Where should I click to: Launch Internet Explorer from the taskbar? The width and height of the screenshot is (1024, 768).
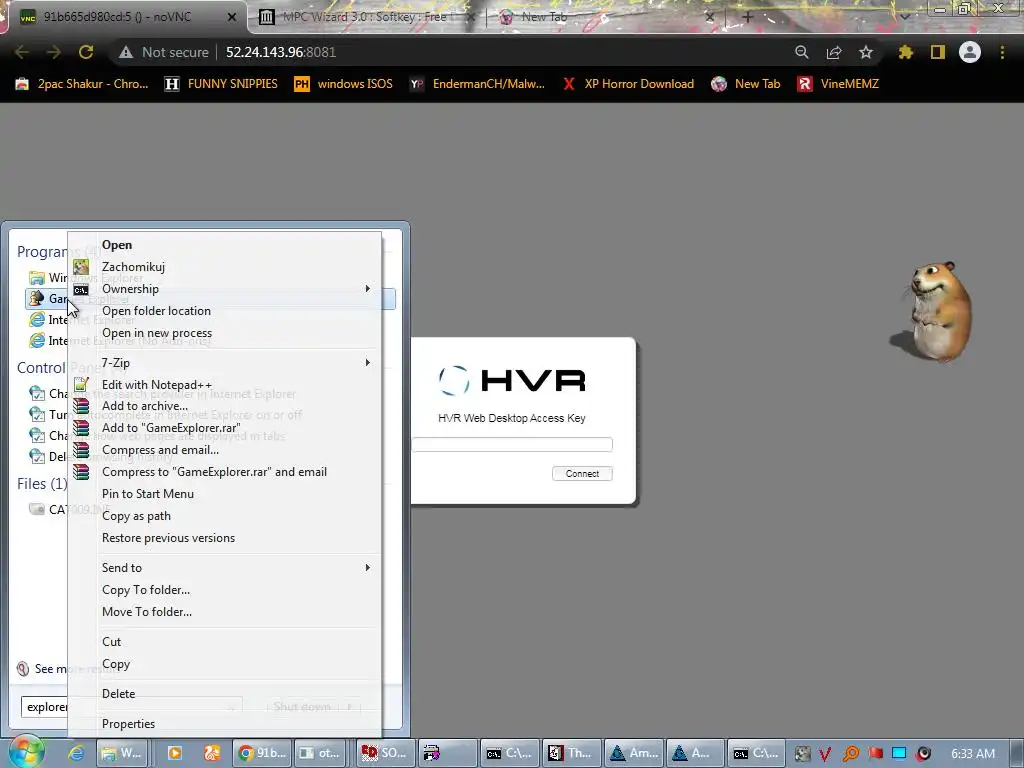[x=76, y=753]
